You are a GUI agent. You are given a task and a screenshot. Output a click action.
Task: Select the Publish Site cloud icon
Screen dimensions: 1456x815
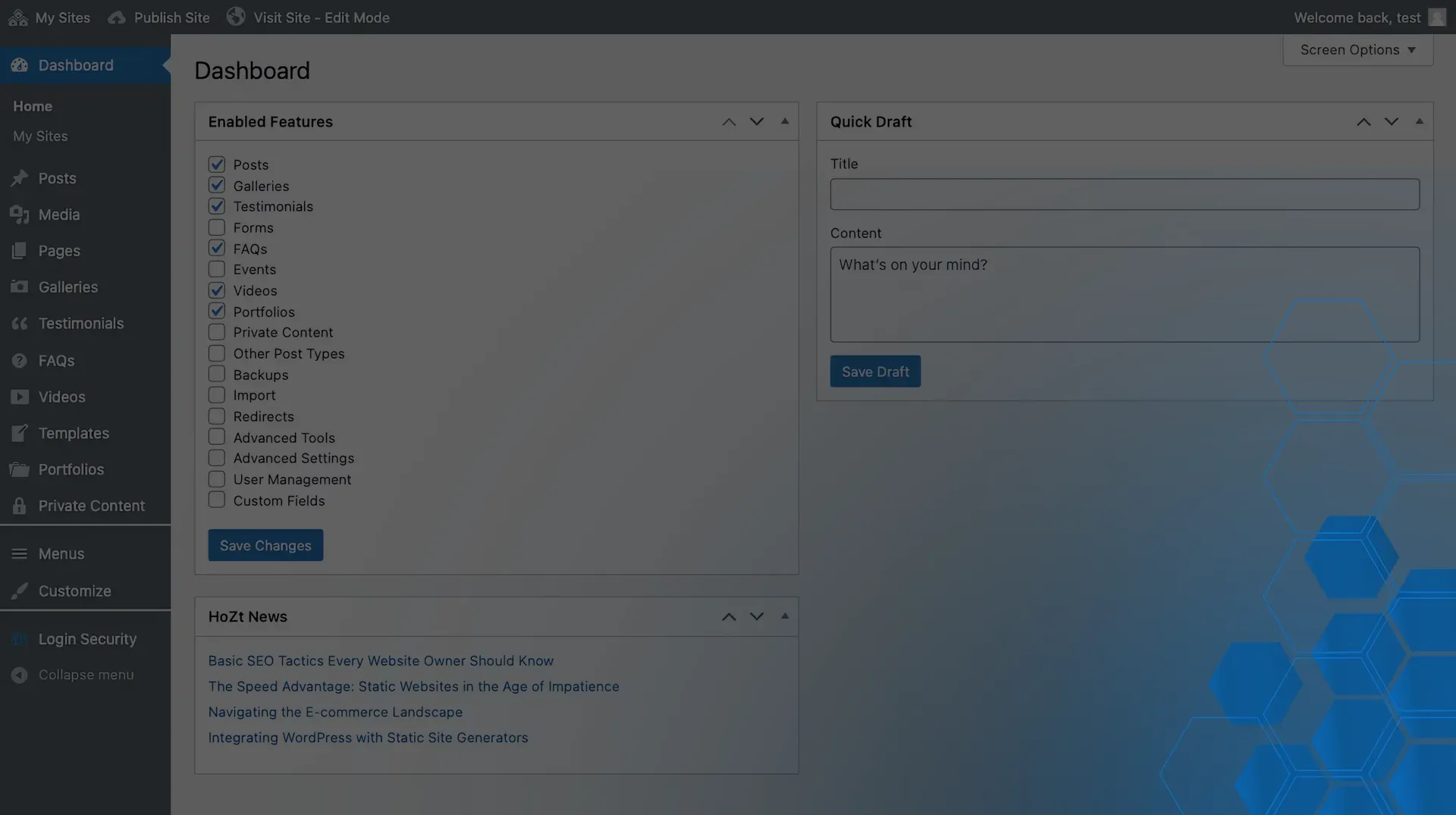[x=115, y=17]
